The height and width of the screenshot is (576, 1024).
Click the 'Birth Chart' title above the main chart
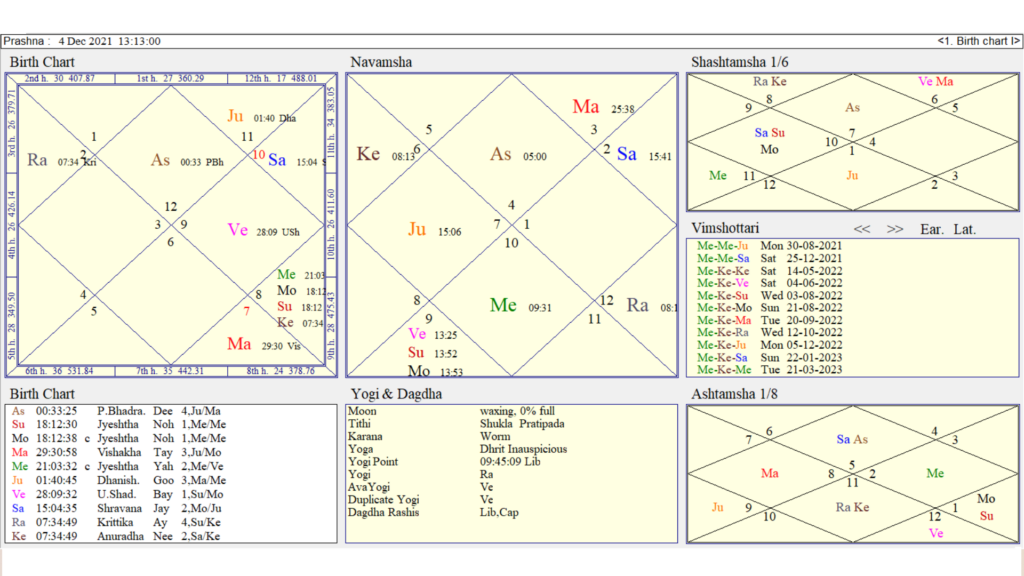point(42,62)
